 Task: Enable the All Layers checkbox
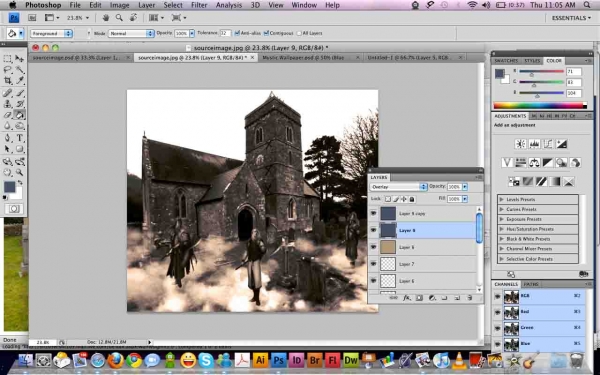tap(299, 33)
